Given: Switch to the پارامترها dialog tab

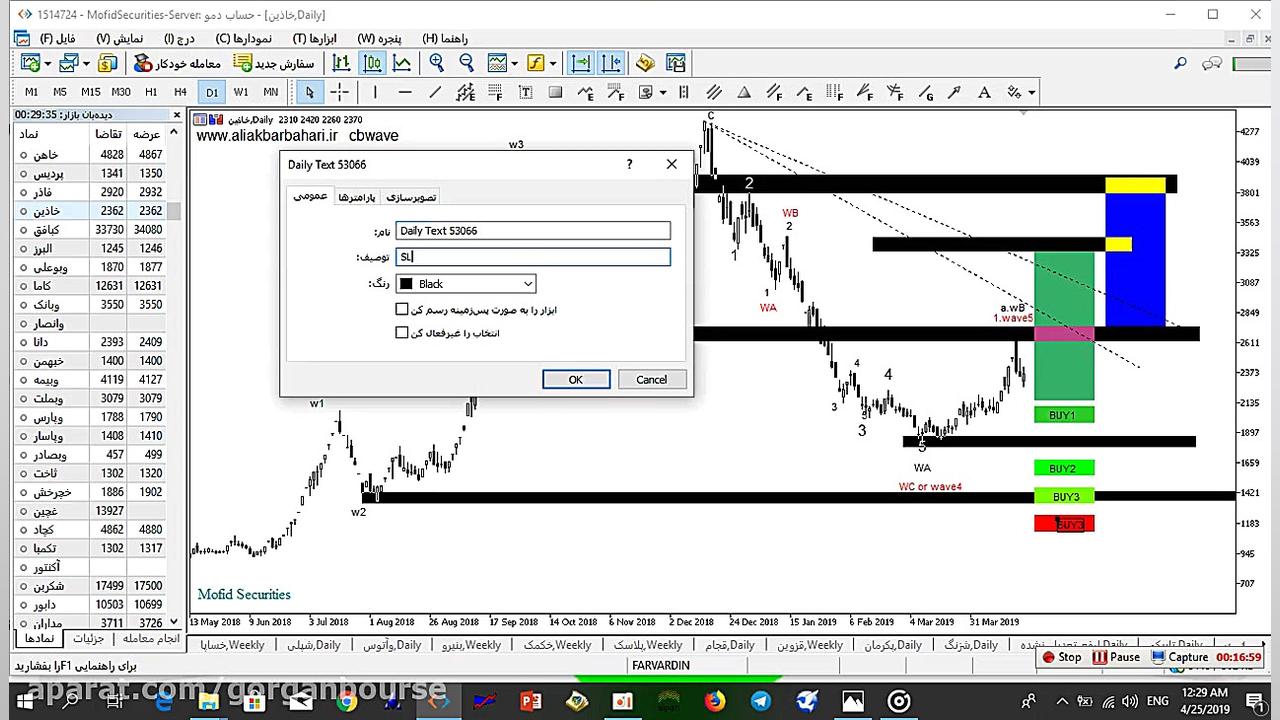Looking at the screenshot, I should [356, 197].
